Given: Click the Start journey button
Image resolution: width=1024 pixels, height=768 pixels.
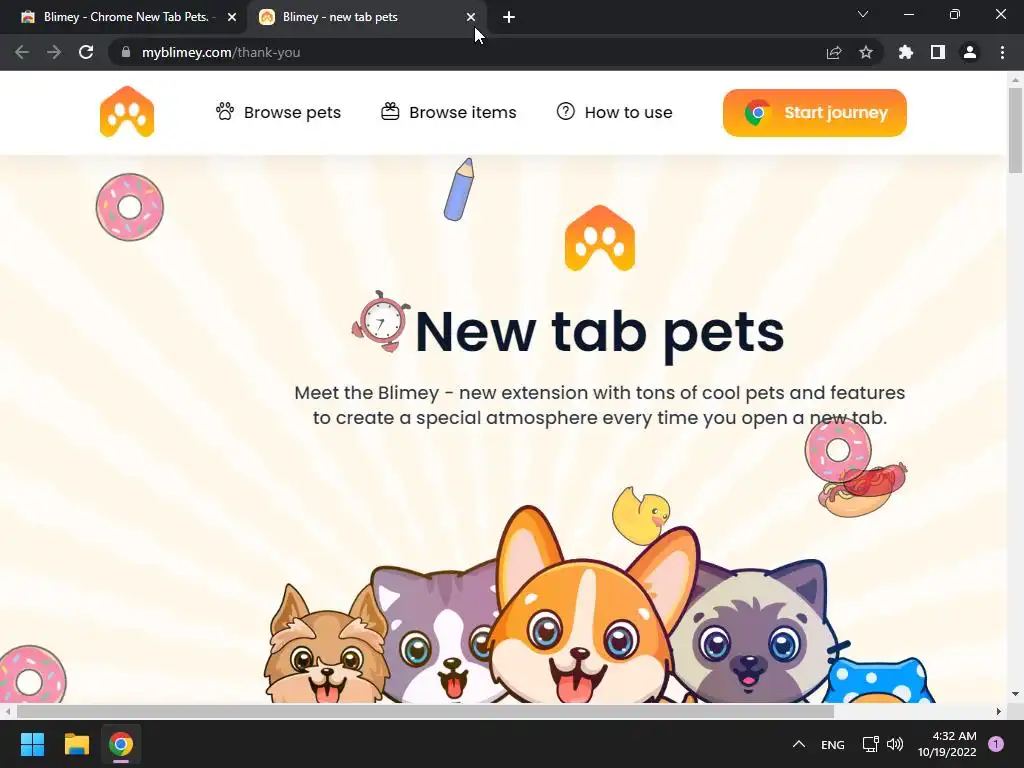Looking at the screenshot, I should pyautogui.click(x=814, y=113).
